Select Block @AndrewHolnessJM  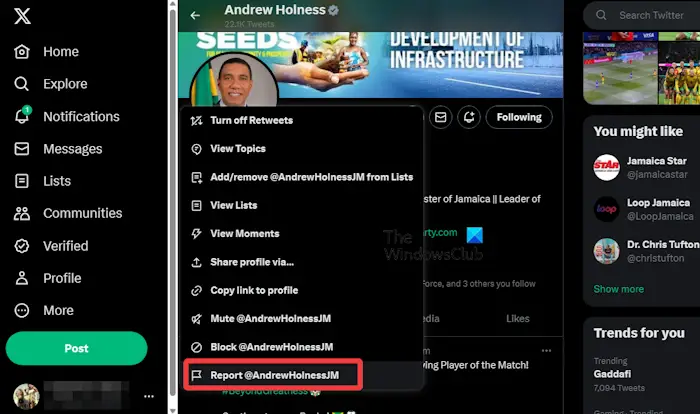303,347
